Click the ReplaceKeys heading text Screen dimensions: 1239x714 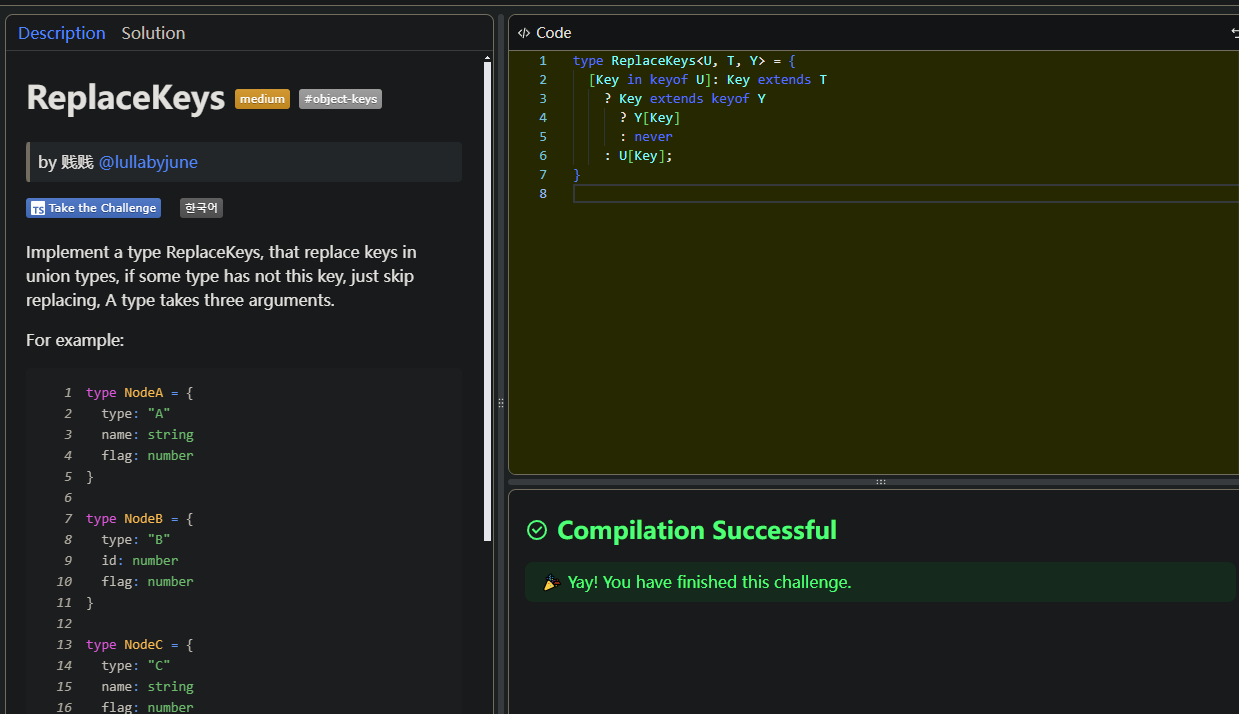click(x=125, y=98)
